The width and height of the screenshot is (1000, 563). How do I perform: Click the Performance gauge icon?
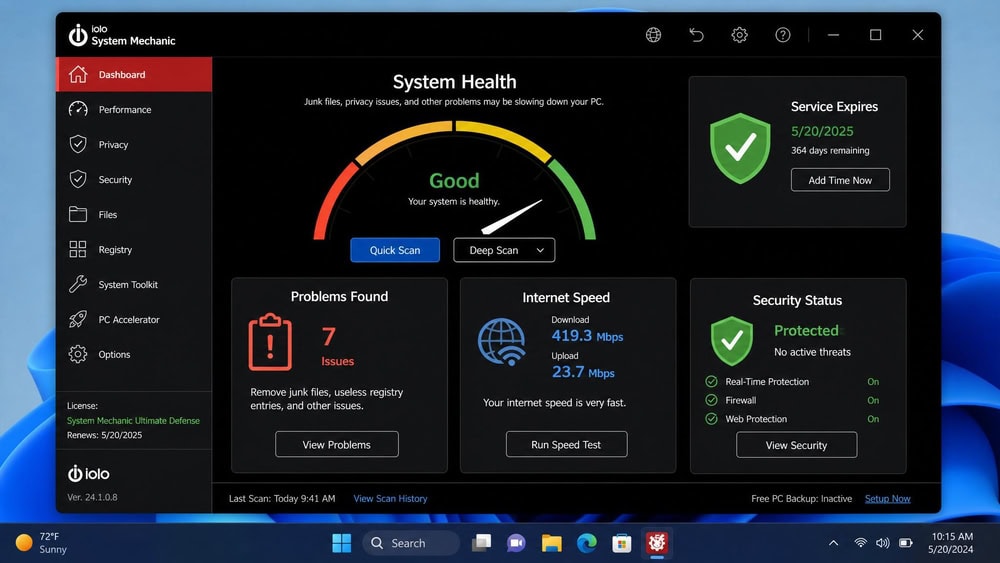click(x=78, y=109)
